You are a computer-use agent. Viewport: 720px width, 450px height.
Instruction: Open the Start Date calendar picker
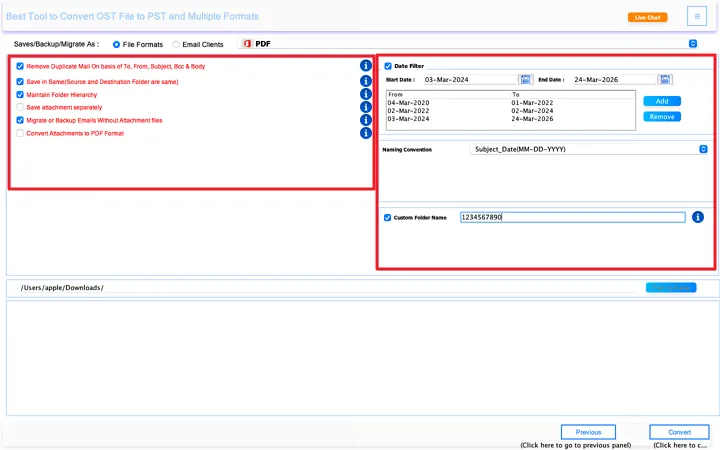click(526, 79)
